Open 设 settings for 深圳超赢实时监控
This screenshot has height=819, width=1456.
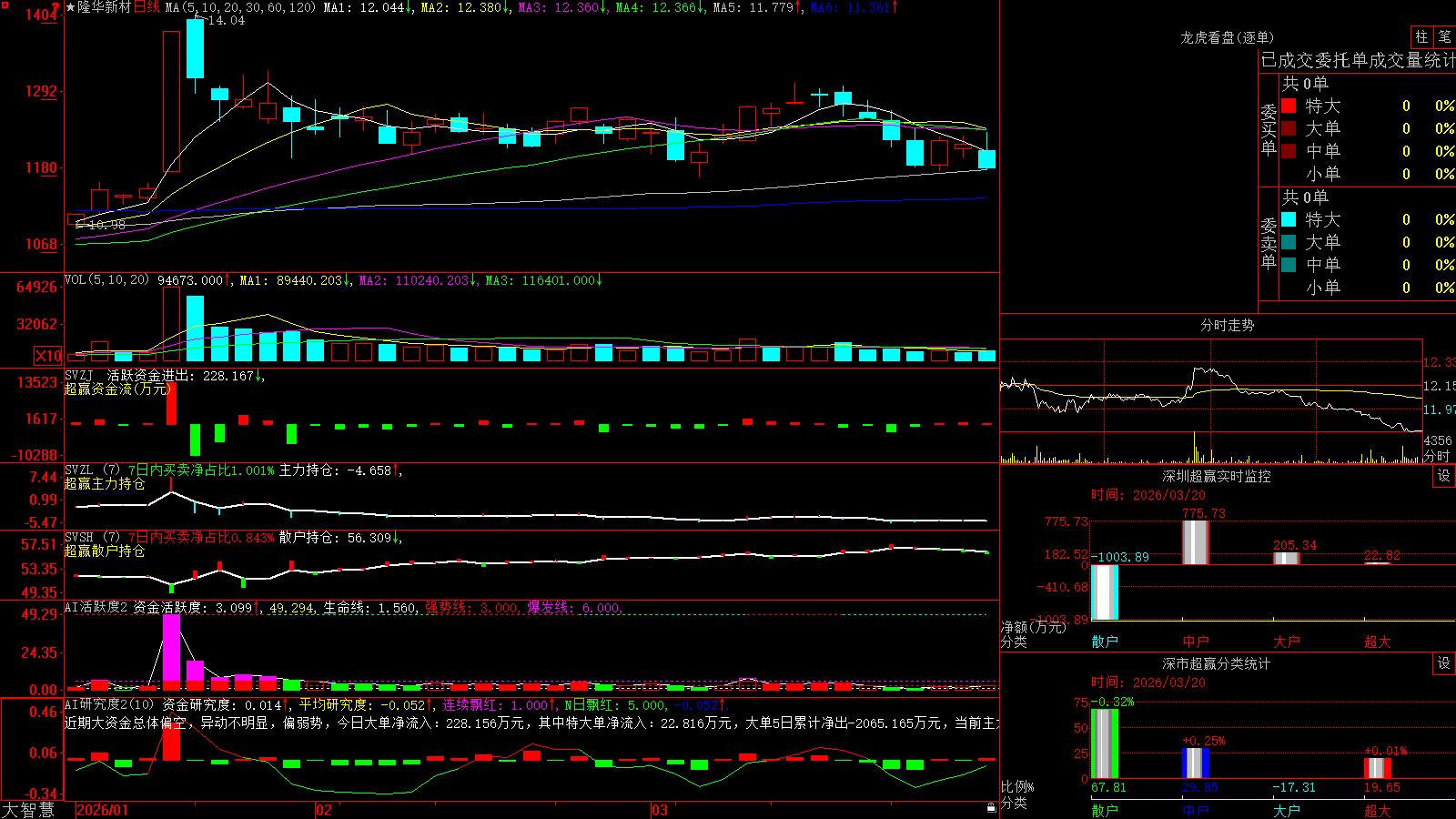1444,476
